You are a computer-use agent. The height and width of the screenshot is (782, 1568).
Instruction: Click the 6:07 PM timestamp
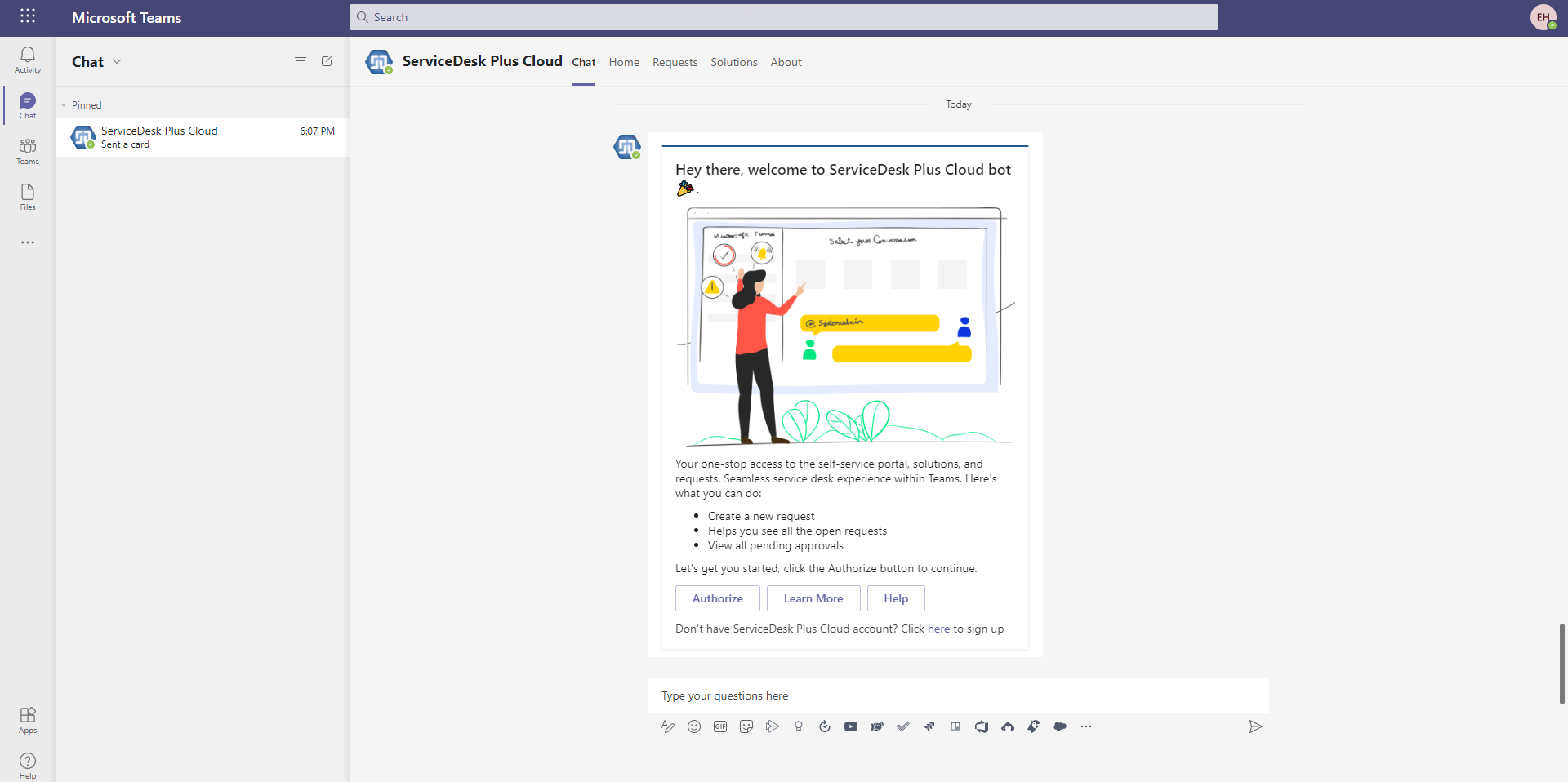pos(317,131)
